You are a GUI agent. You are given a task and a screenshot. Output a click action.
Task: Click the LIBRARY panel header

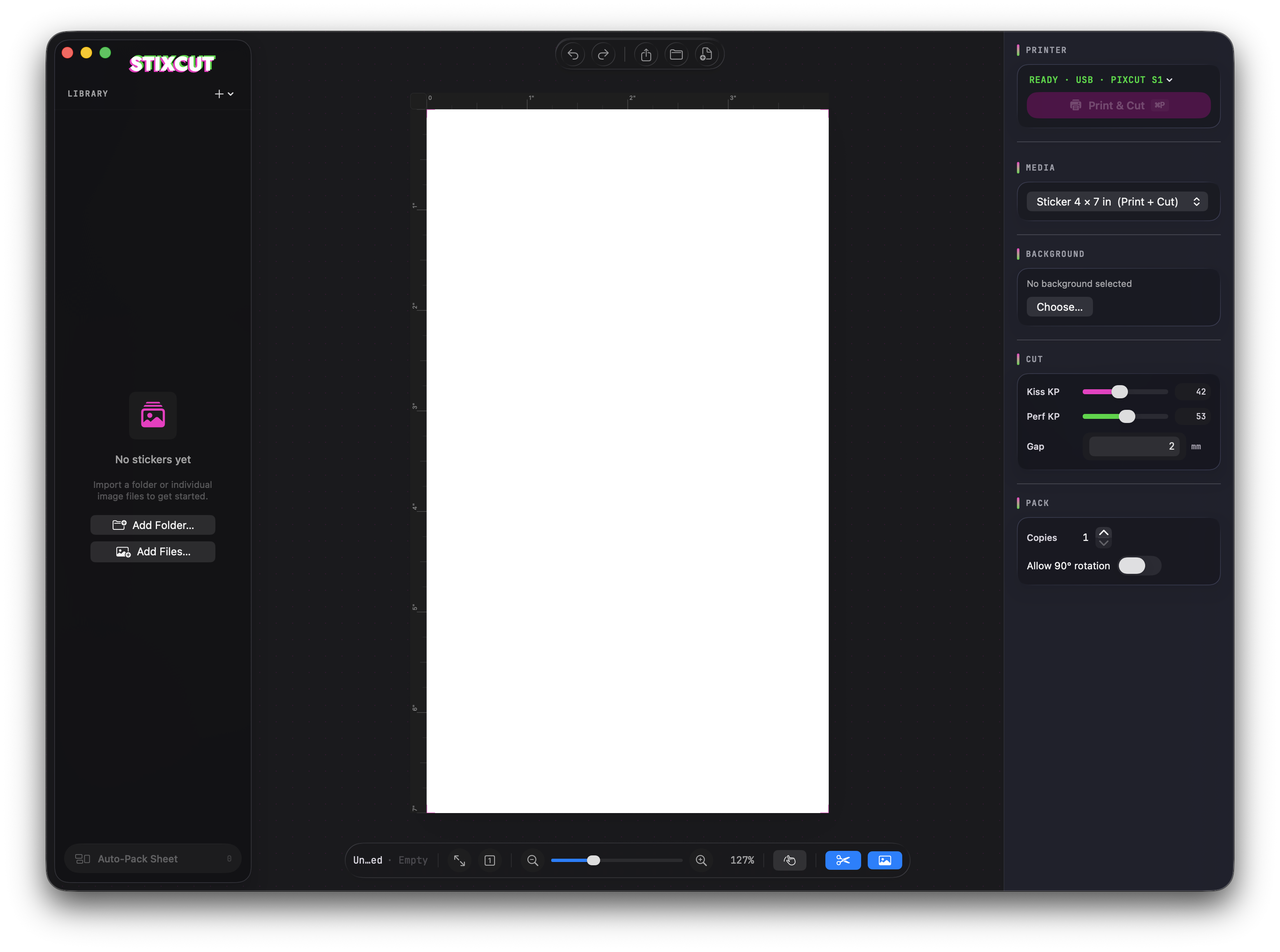click(x=88, y=93)
